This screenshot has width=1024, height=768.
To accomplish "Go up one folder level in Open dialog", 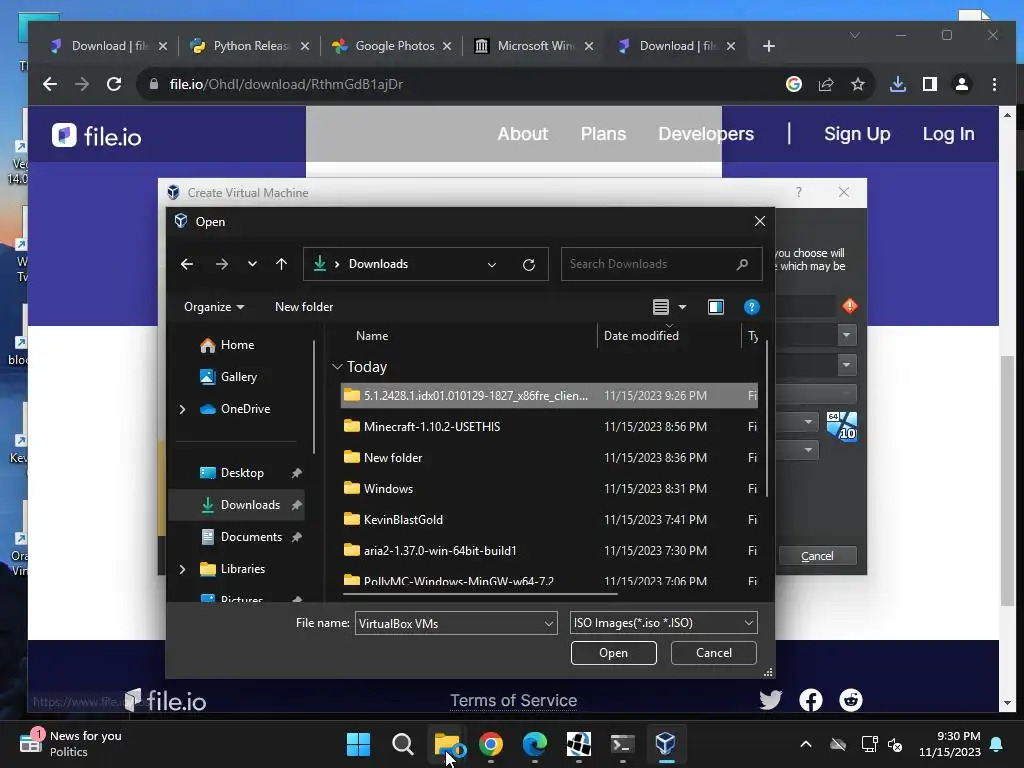I will pos(281,264).
